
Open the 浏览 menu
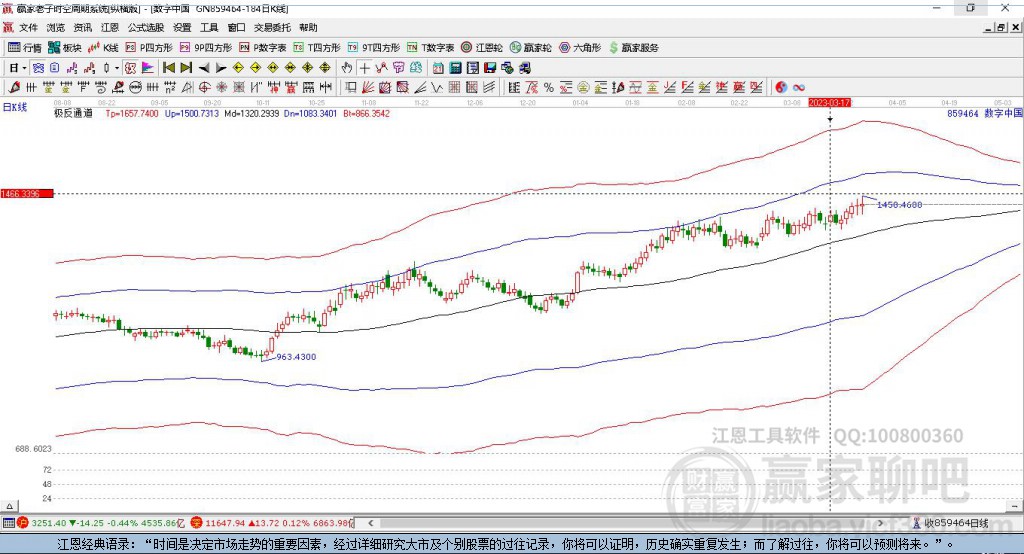(56, 27)
